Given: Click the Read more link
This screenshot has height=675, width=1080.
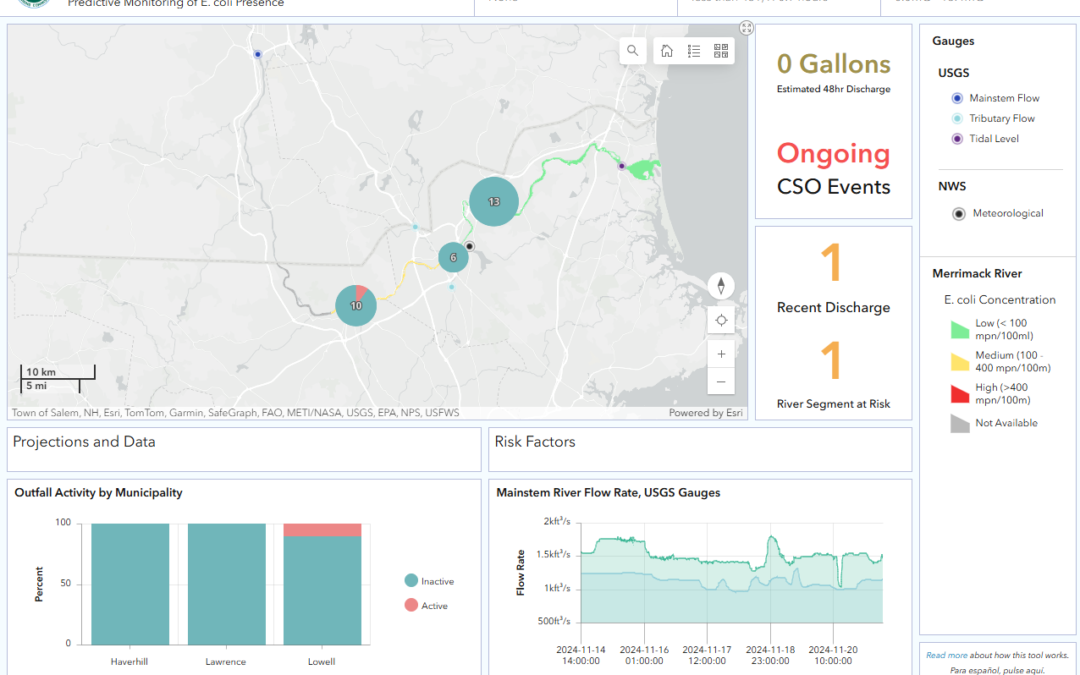Looking at the screenshot, I should [945, 655].
